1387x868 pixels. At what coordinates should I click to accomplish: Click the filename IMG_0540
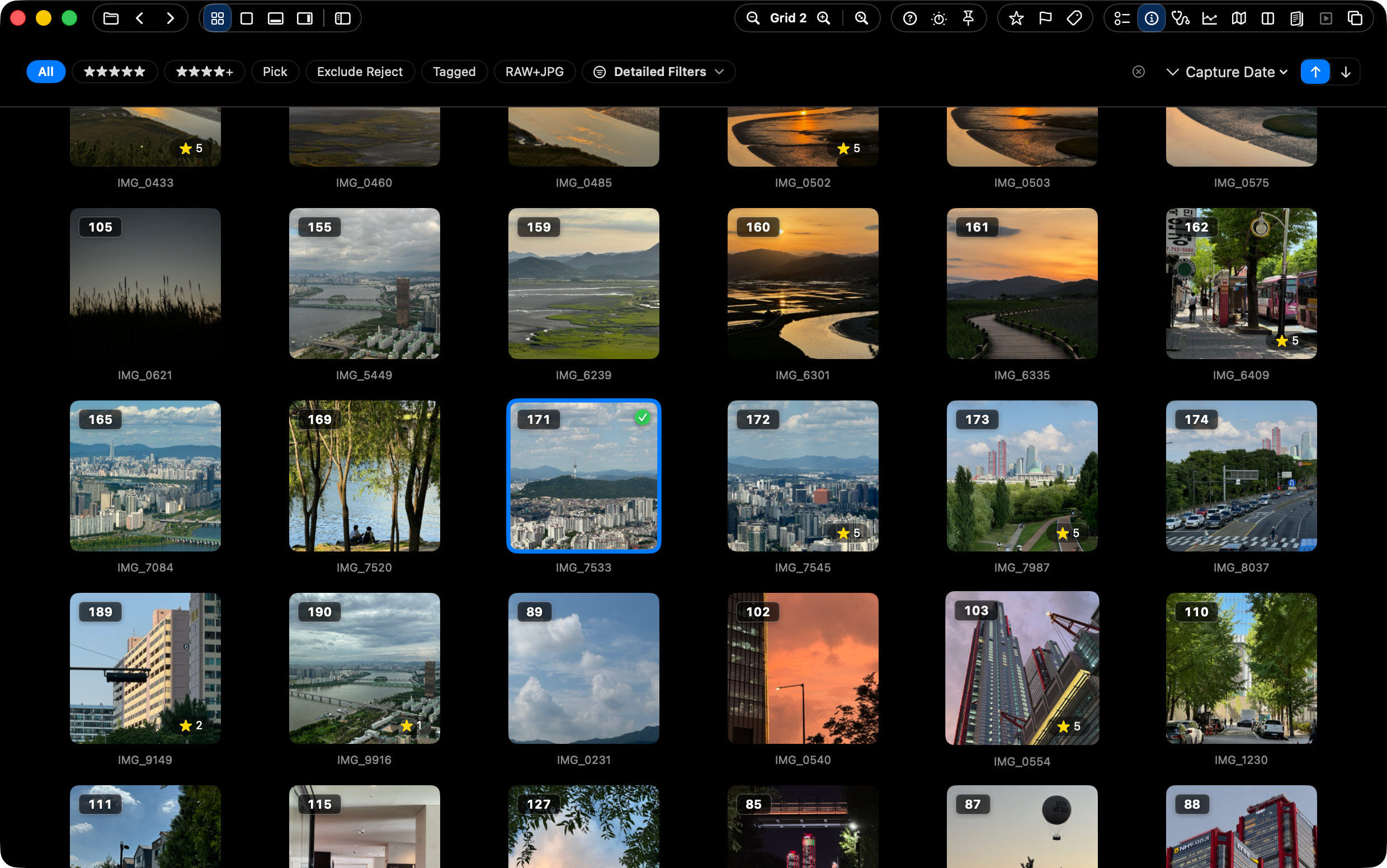tap(803, 760)
